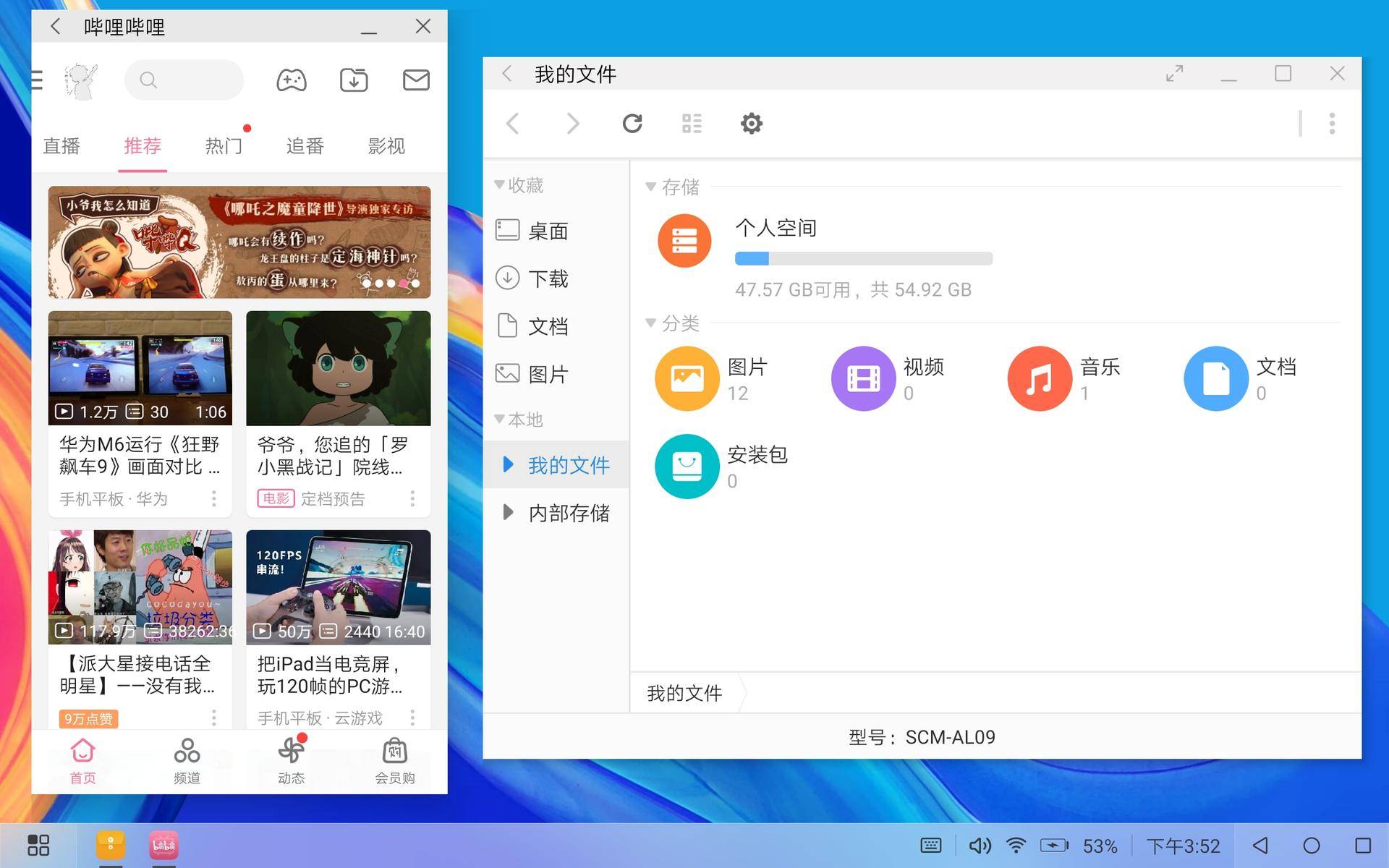1389x868 pixels.
Task: Open the hamburger menu in Bilibili
Action: point(37,80)
